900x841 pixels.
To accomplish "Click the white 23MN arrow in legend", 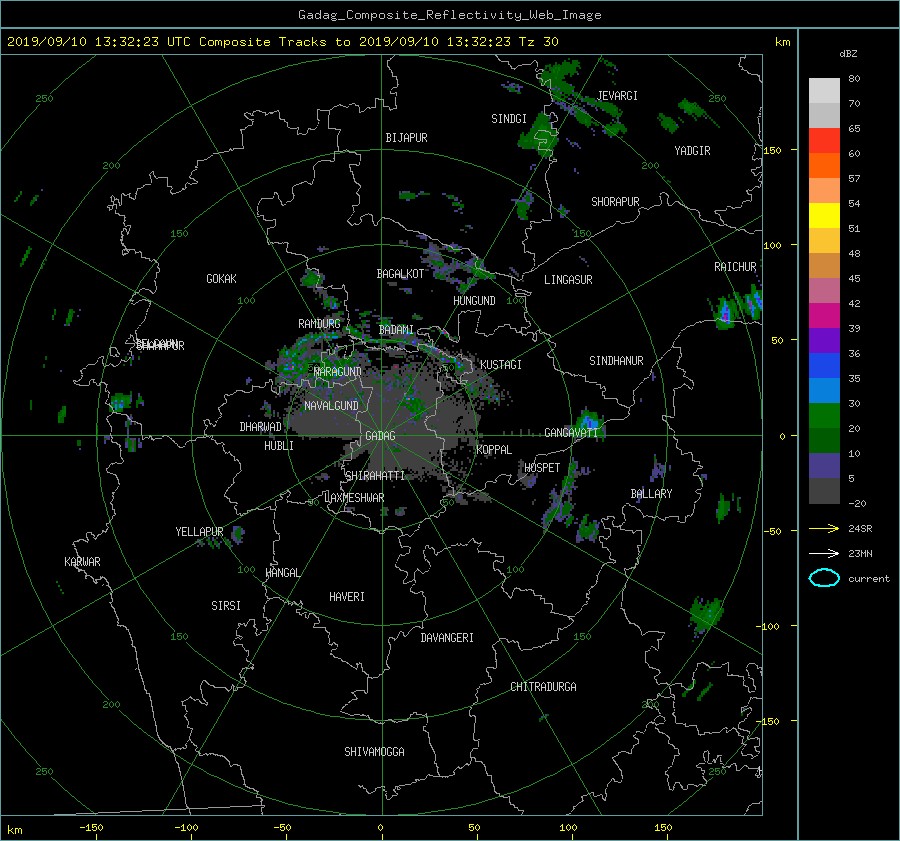I will coord(824,553).
